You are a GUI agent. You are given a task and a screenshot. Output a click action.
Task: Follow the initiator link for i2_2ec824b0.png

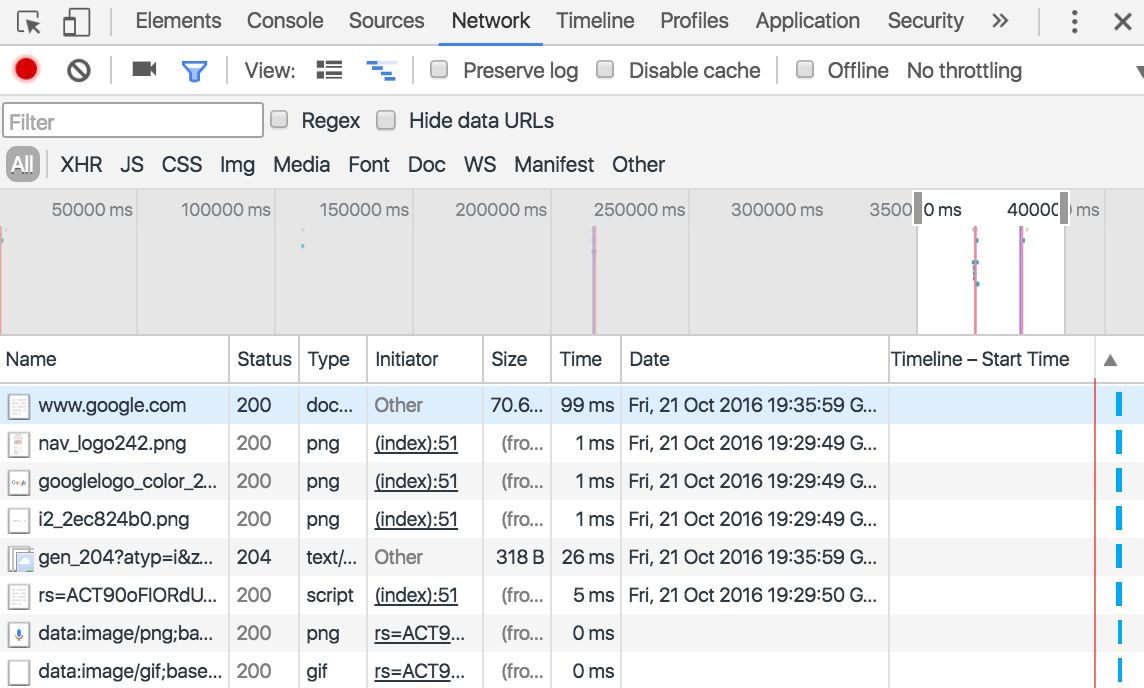pyautogui.click(x=416, y=519)
